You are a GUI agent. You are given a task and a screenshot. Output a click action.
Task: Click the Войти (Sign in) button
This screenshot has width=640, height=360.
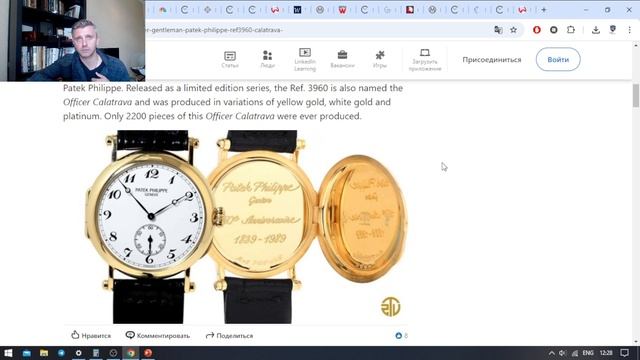[x=558, y=60]
